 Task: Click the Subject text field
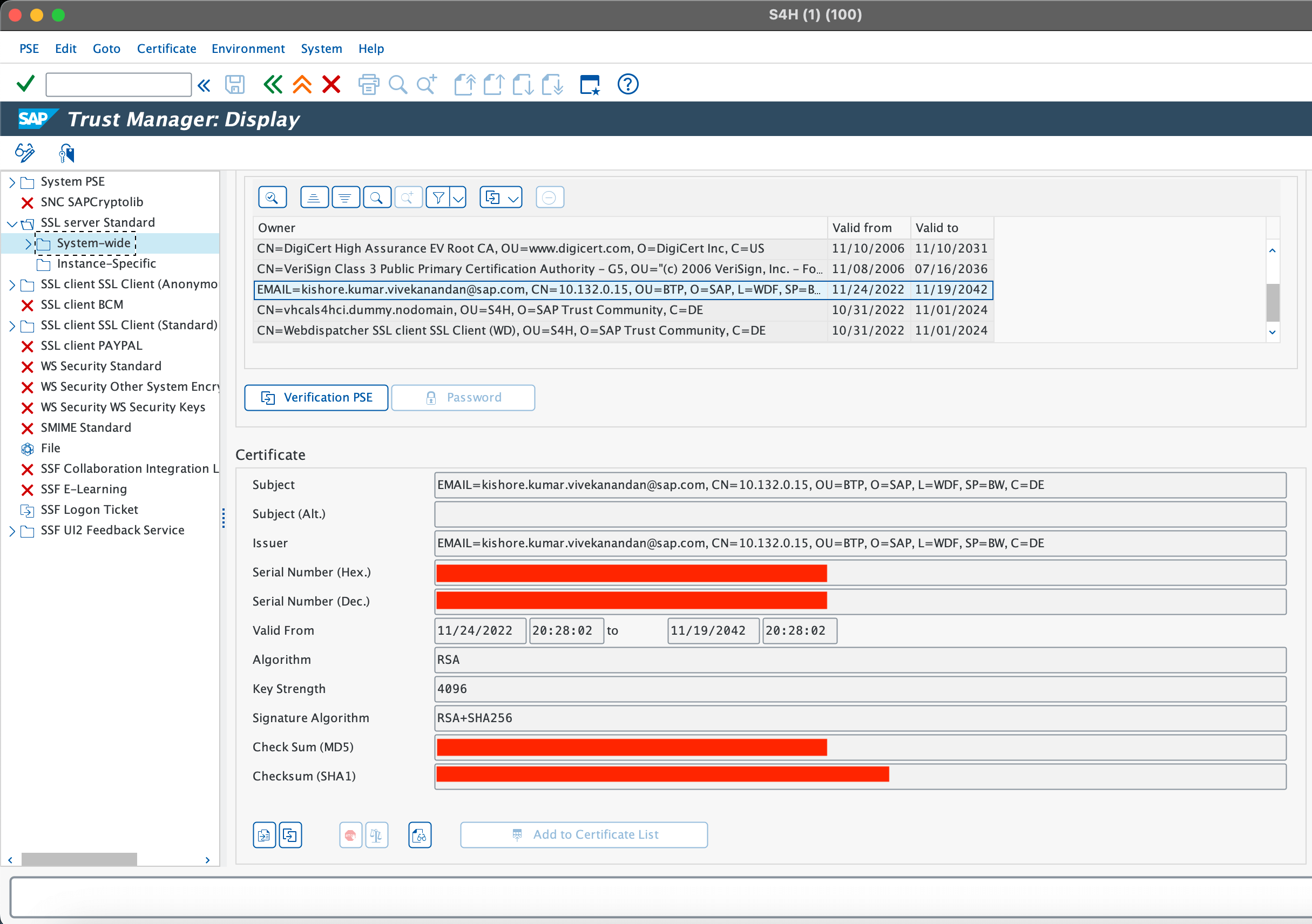point(860,485)
